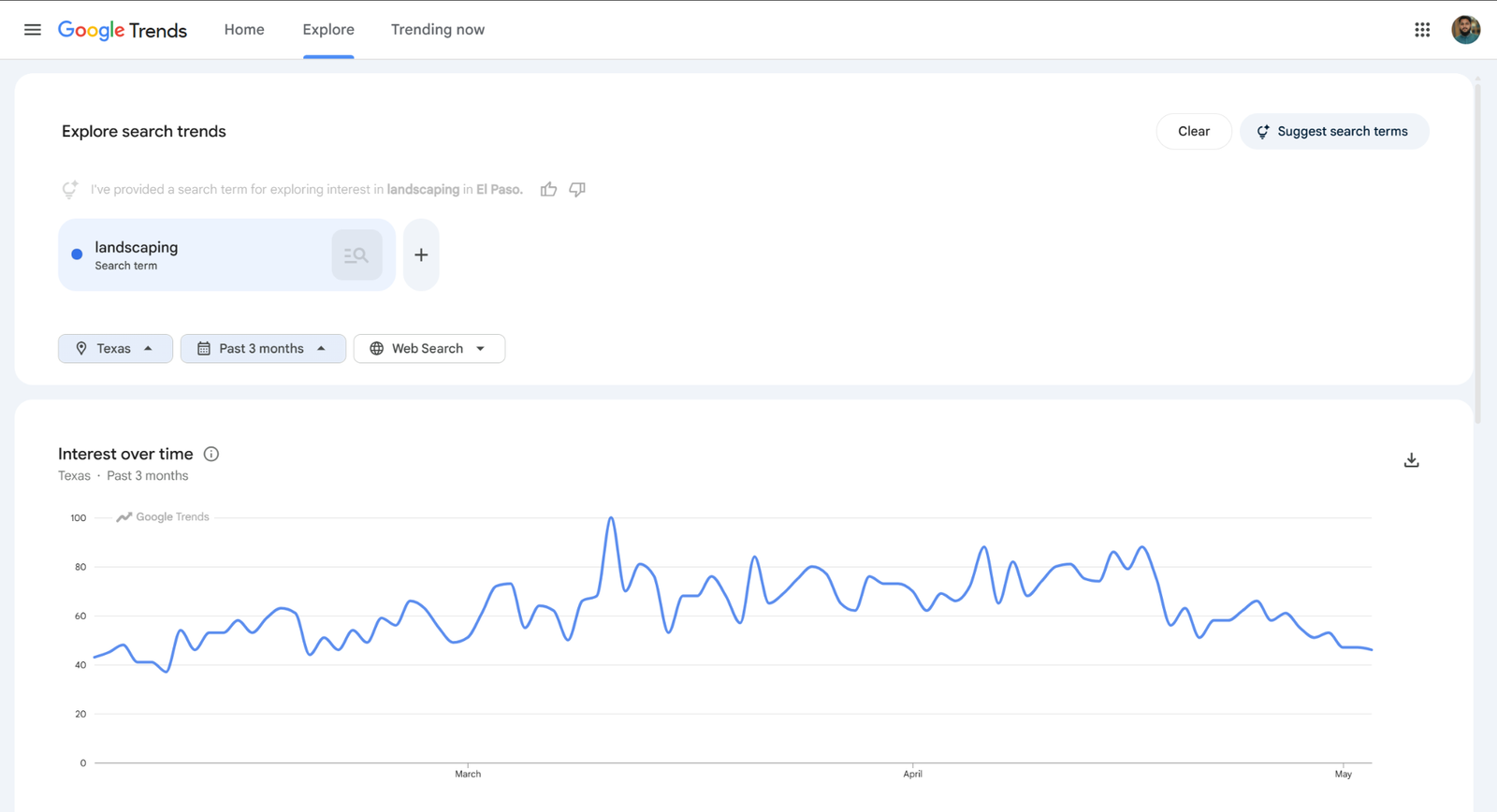The image size is (1497, 812).
Task: Click the blue landscaping color dot
Action: coord(77,254)
